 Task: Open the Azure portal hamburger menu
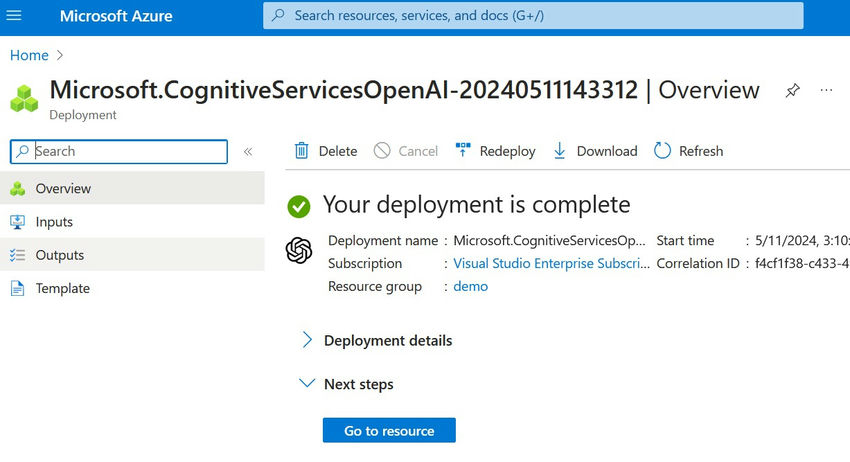14,16
